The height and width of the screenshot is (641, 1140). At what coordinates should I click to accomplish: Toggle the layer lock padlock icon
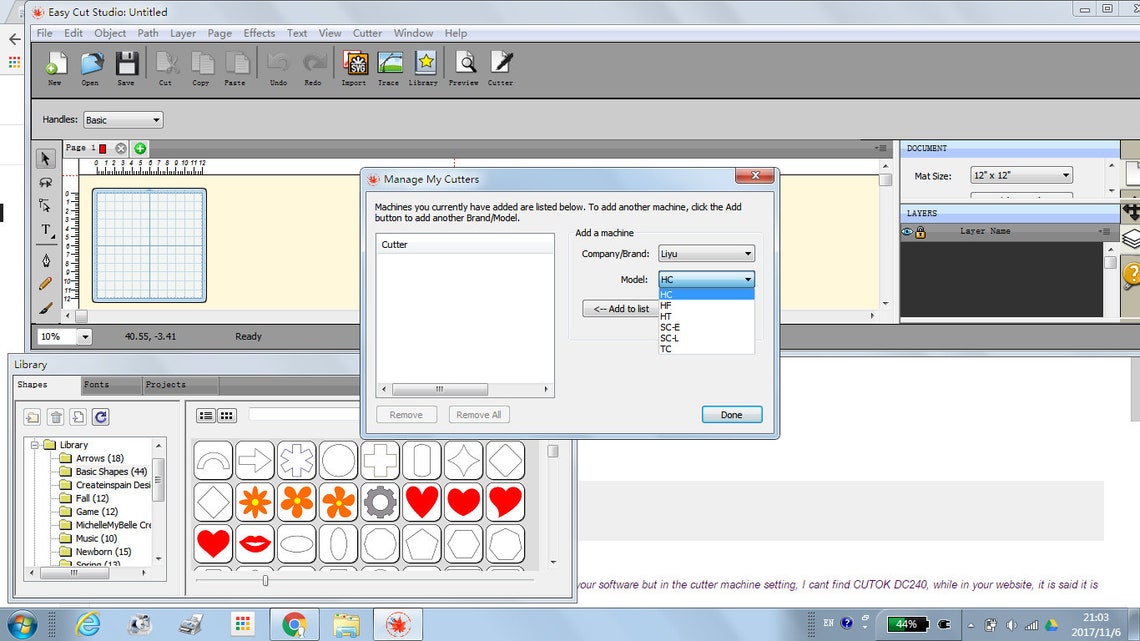(x=919, y=231)
